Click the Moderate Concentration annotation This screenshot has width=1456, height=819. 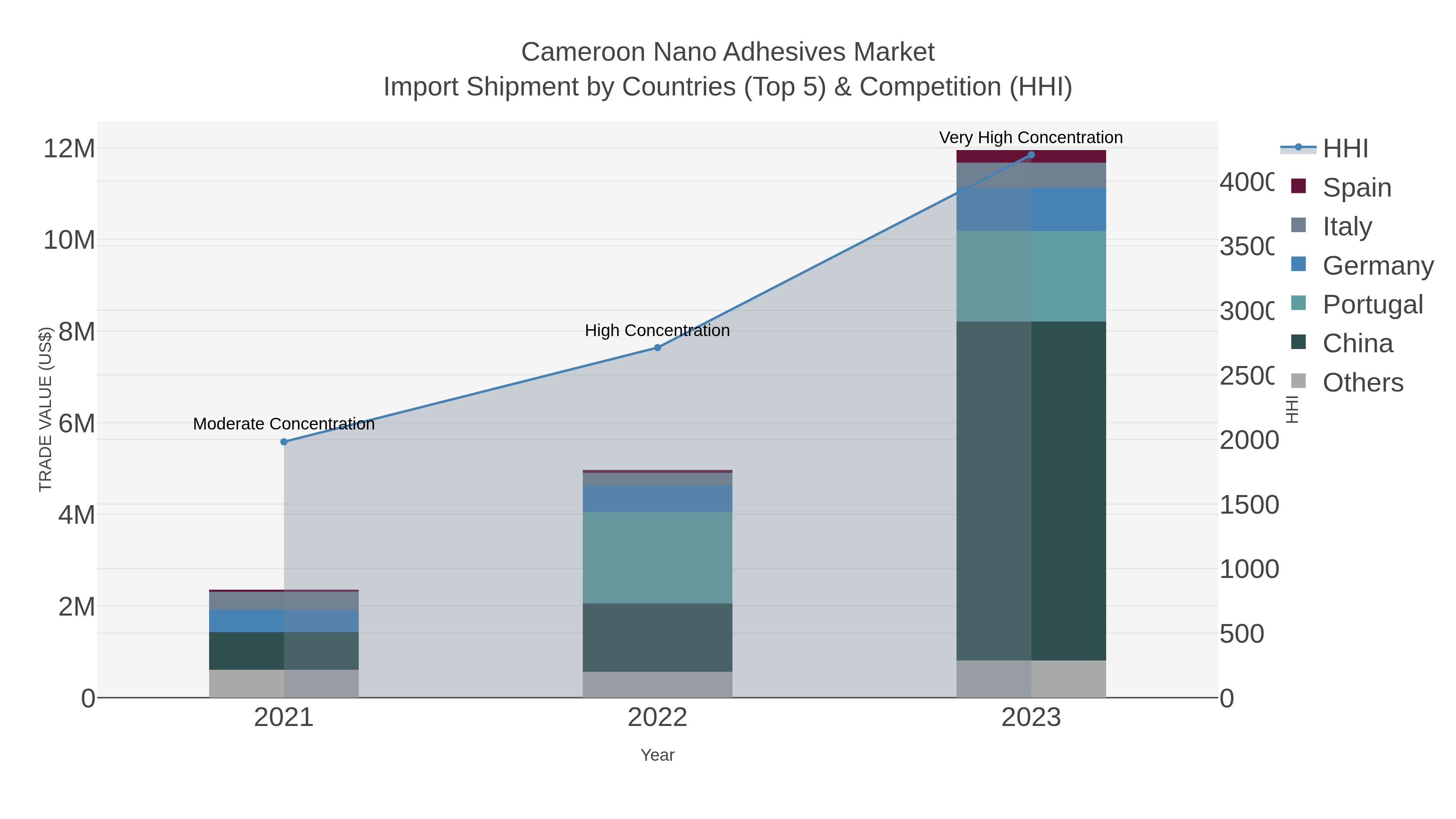[284, 424]
